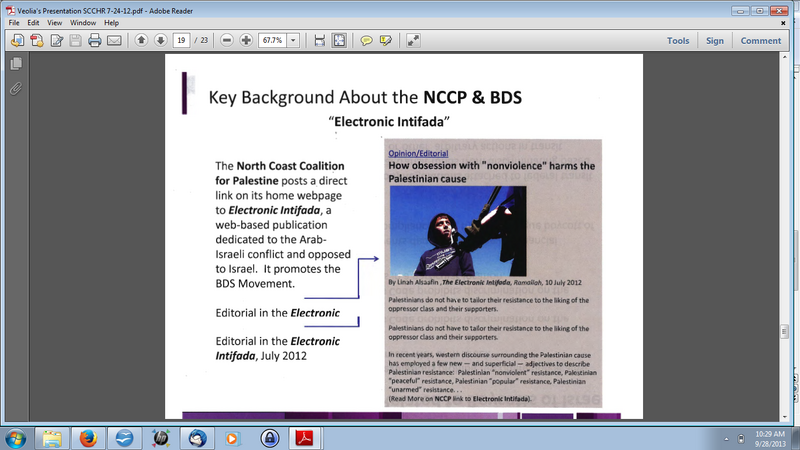
Task: Open File Explorer from the taskbar
Action: (x=52, y=438)
